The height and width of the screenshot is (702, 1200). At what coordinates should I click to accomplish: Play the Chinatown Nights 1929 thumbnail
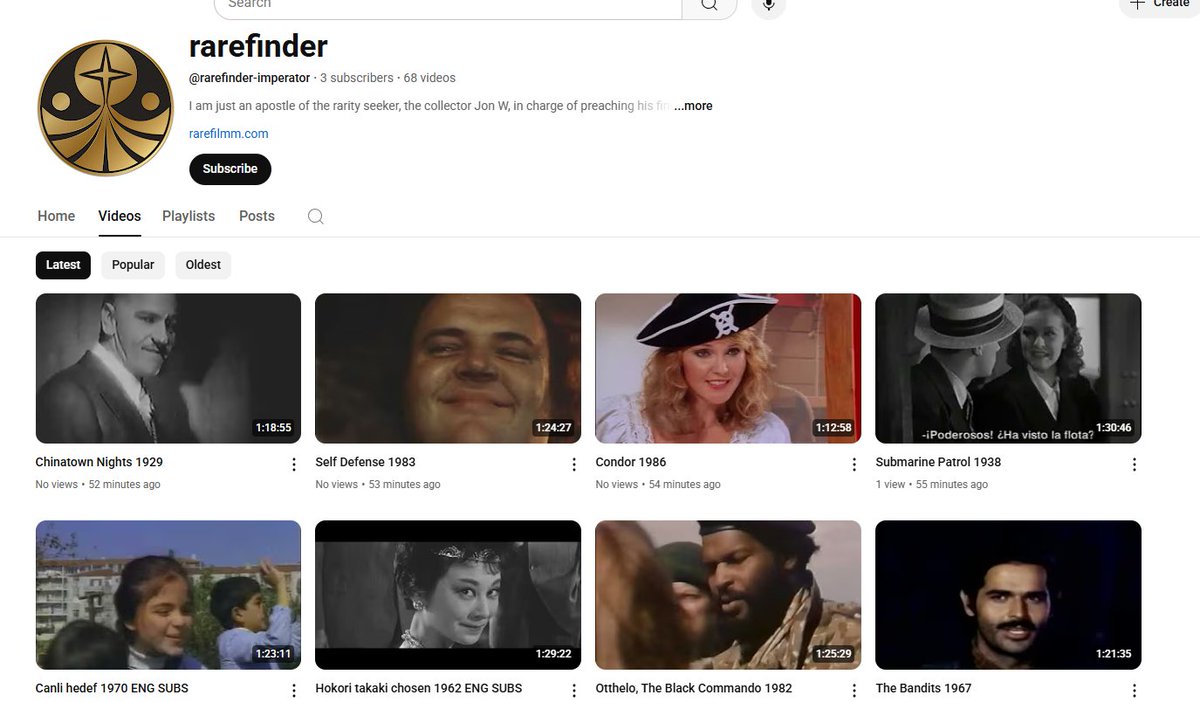click(x=168, y=368)
